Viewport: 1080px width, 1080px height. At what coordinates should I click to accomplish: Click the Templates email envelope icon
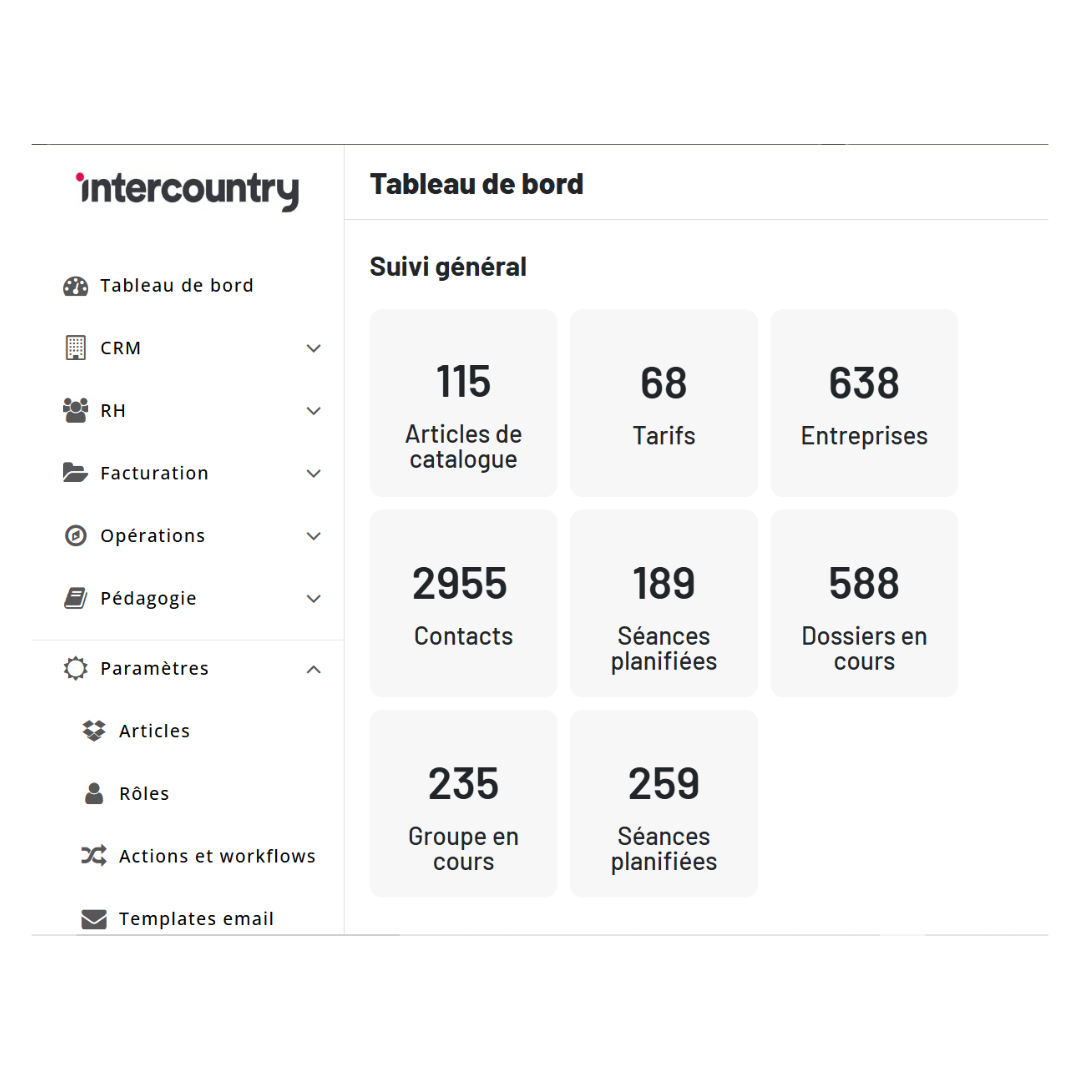coord(94,919)
